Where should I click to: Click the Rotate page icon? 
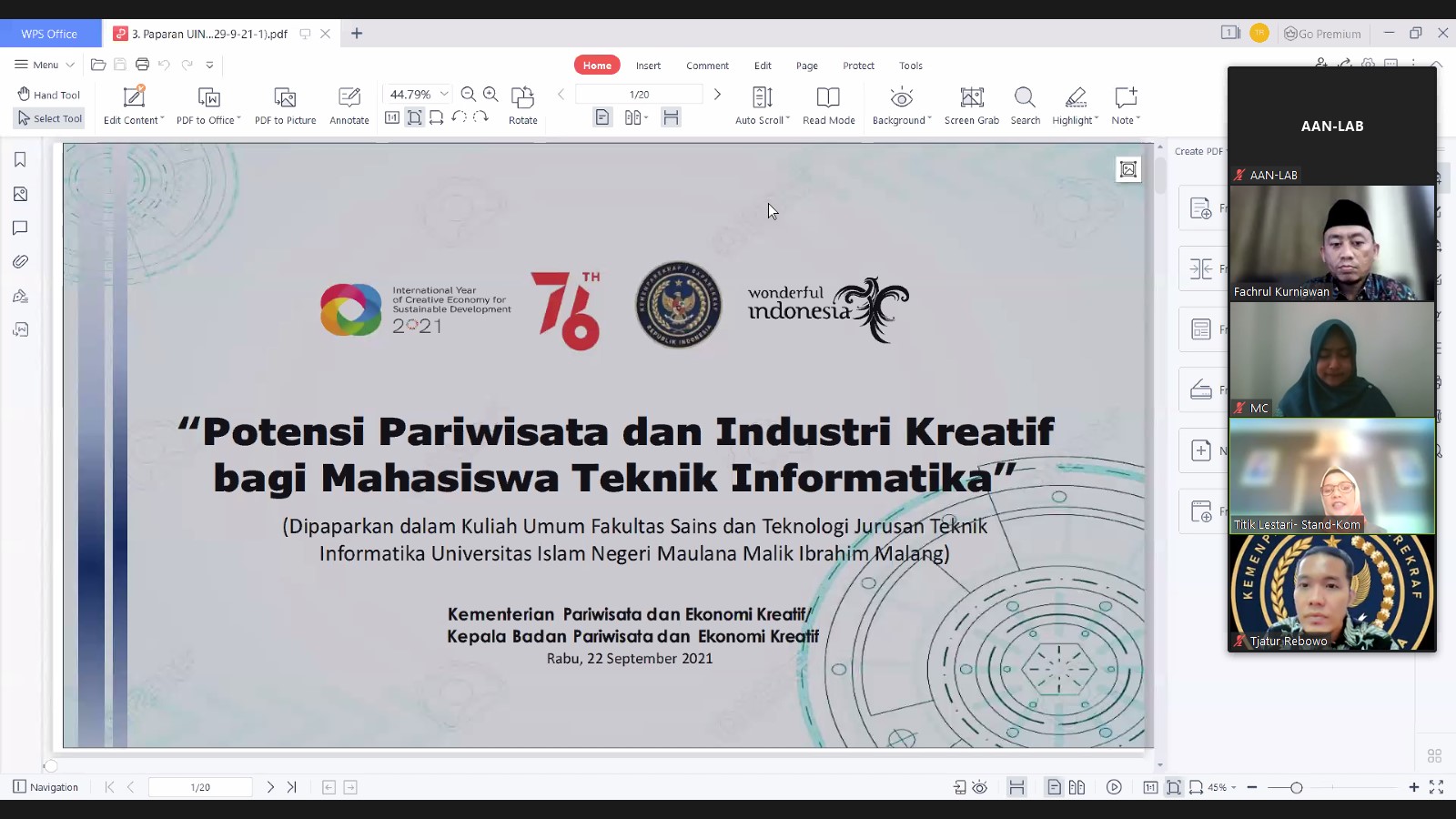point(522,97)
